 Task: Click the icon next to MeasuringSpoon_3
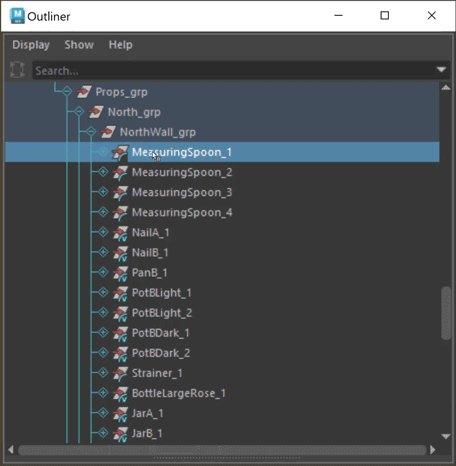[120, 193]
